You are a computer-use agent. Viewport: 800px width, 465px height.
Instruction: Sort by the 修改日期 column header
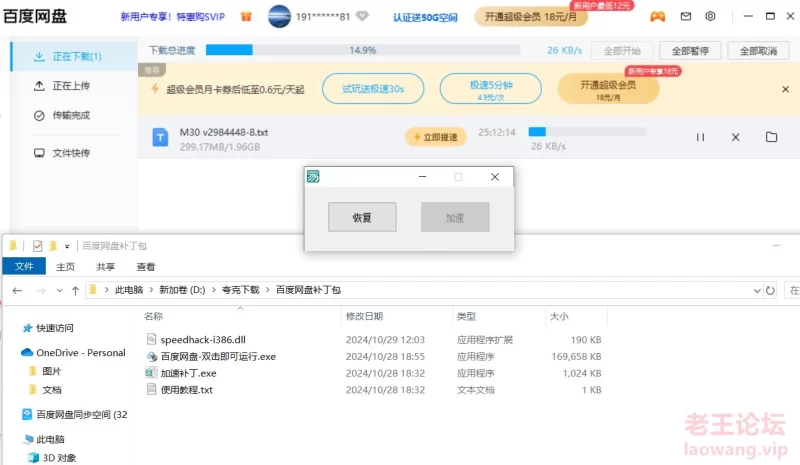click(364, 316)
